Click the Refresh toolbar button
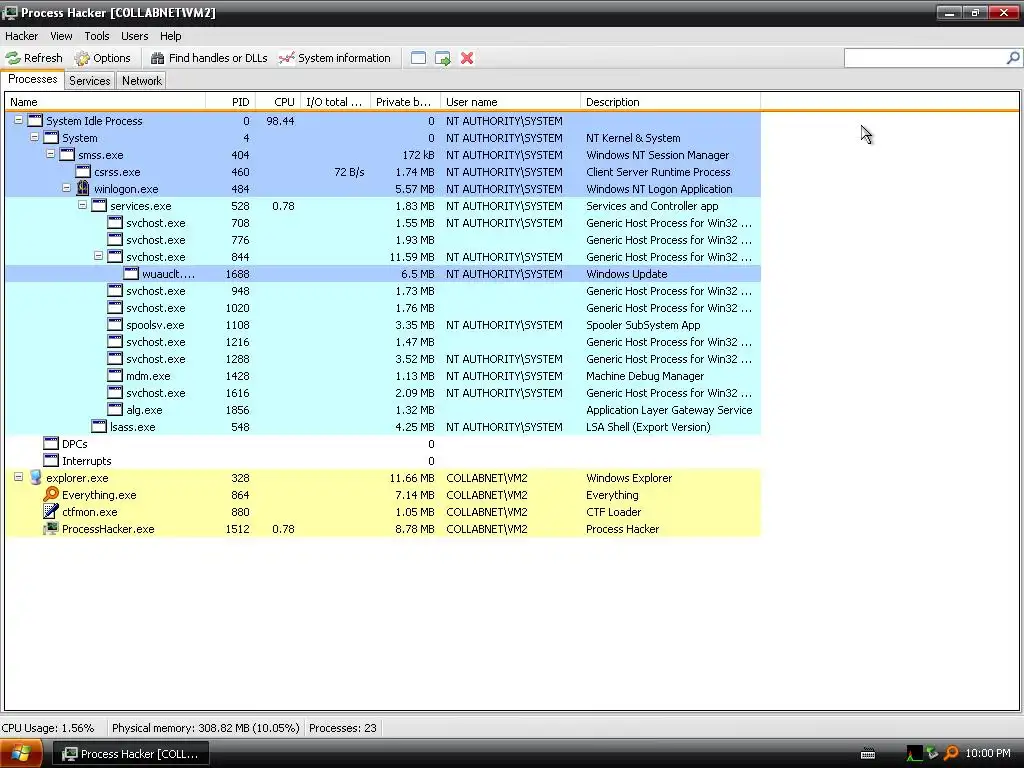Screen dimensions: 1024x768 pyautogui.click(x=34, y=58)
